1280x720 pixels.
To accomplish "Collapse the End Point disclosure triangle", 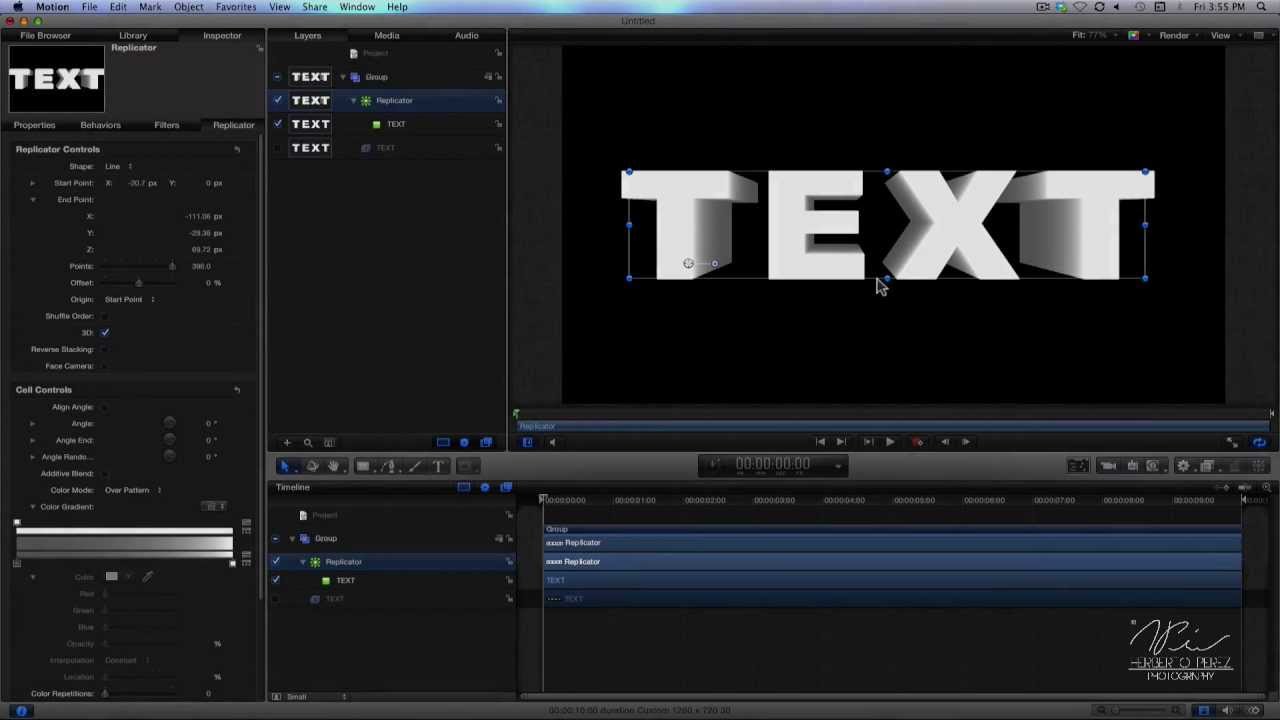I will point(32,200).
